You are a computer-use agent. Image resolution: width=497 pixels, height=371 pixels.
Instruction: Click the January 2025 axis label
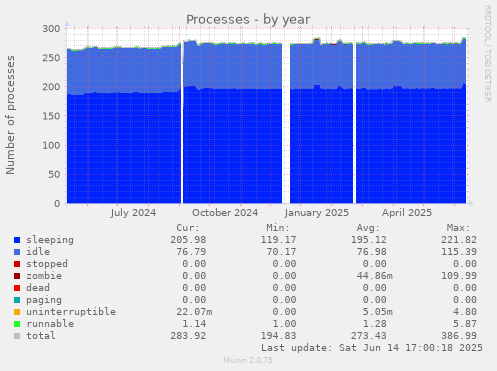317,213
